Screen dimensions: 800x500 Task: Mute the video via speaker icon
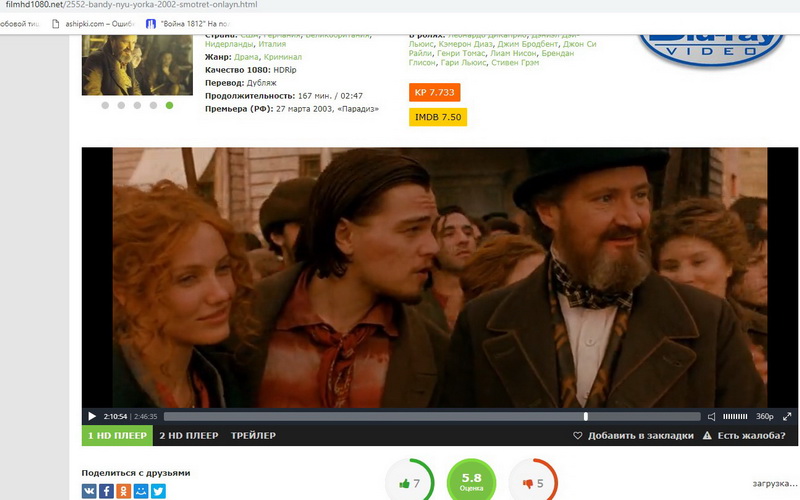711,417
